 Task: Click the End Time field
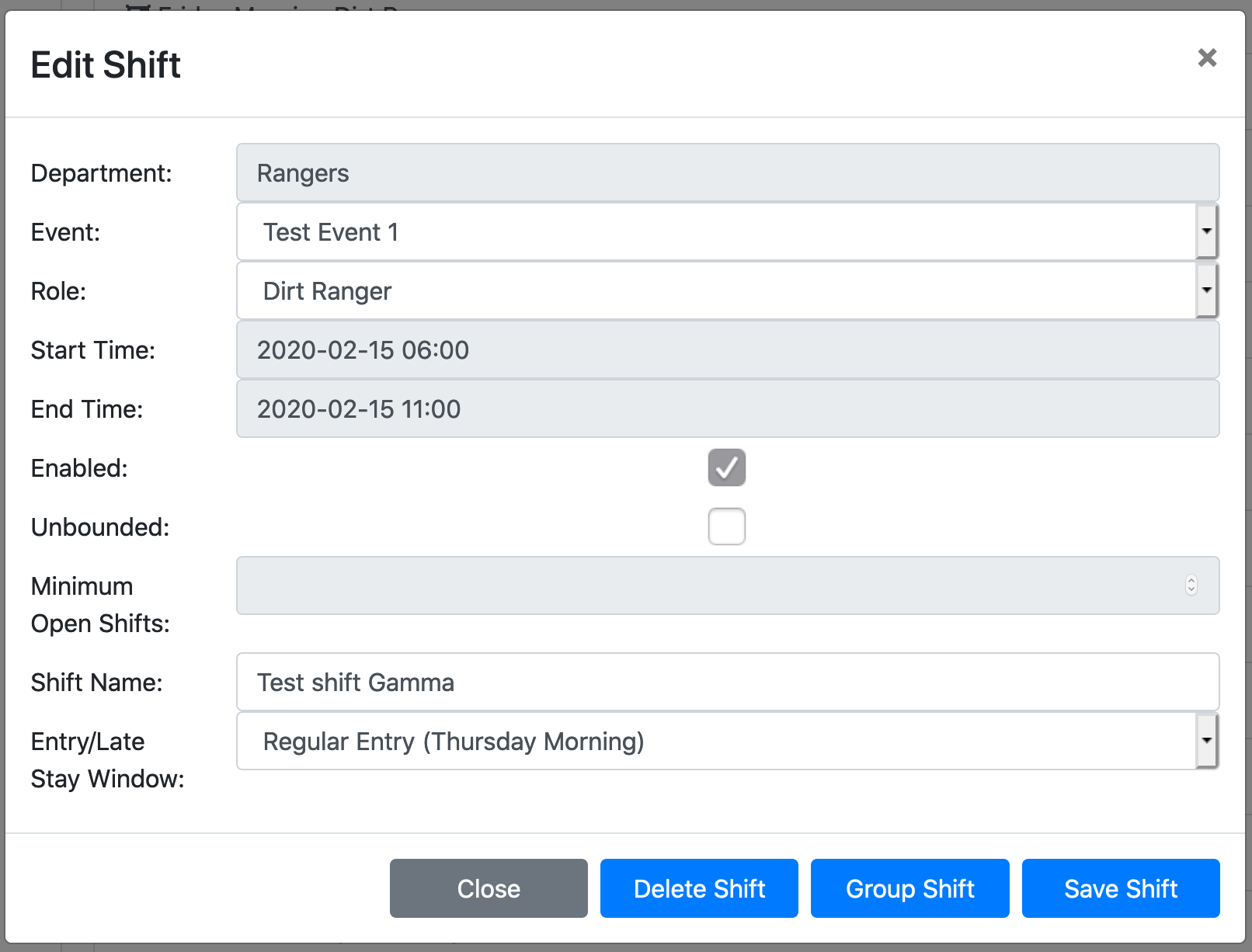pos(728,408)
